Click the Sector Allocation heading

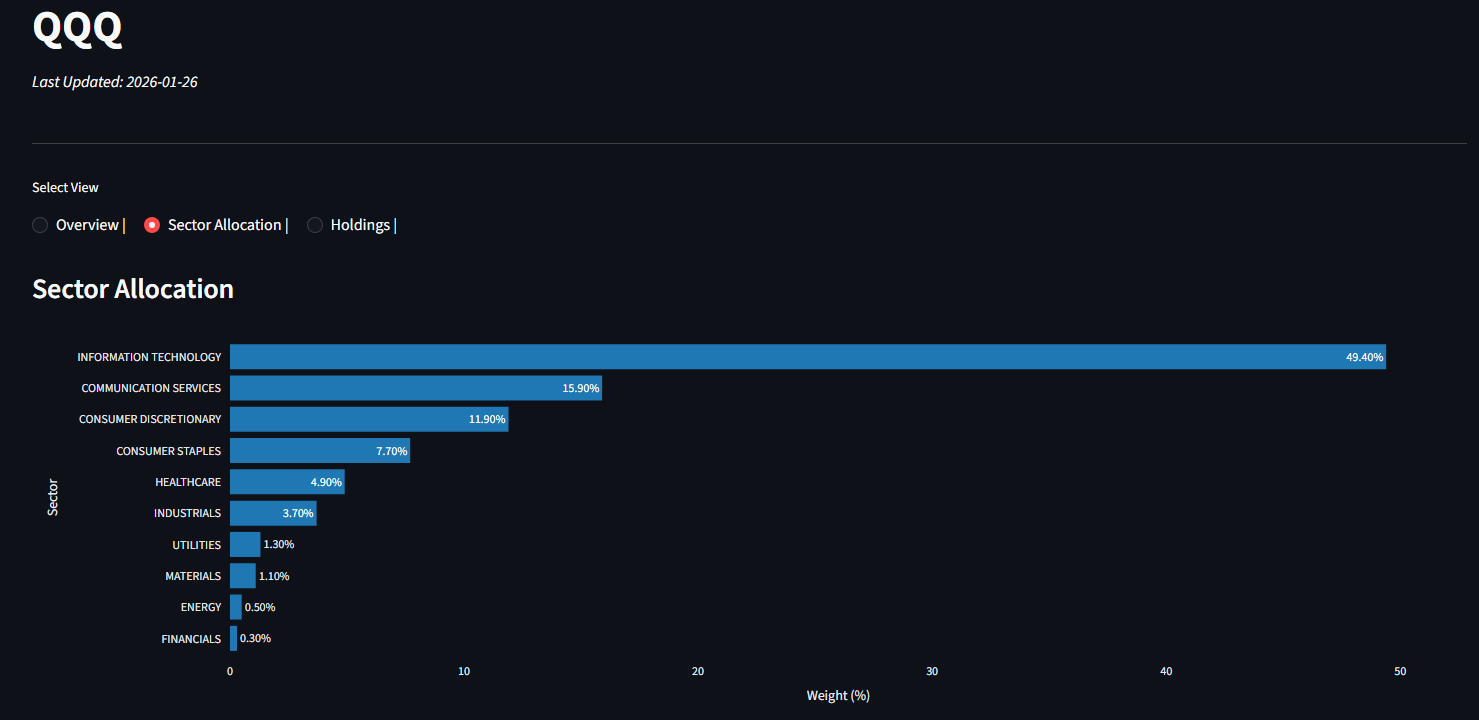(x=133, y=289)
